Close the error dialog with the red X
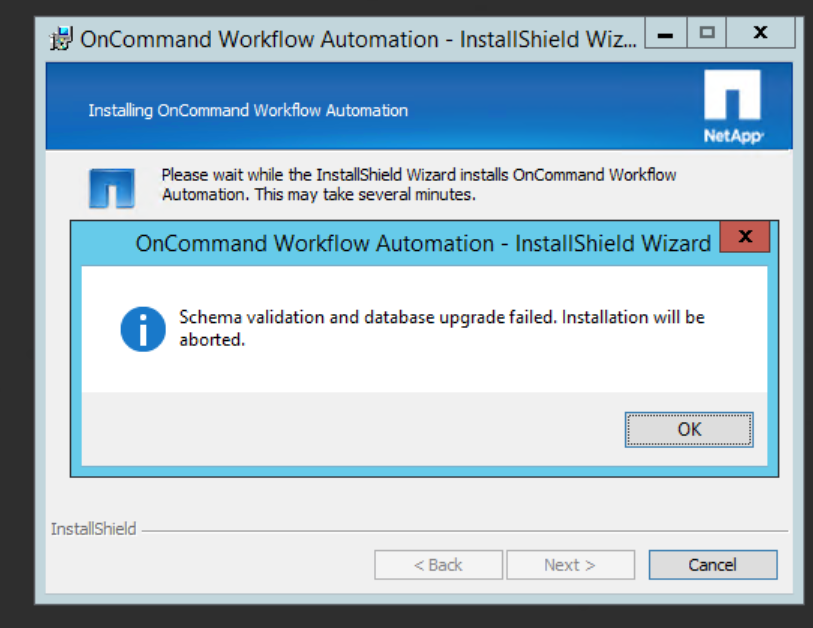This screenshot has width=813, height=628. tap(744, 238)
